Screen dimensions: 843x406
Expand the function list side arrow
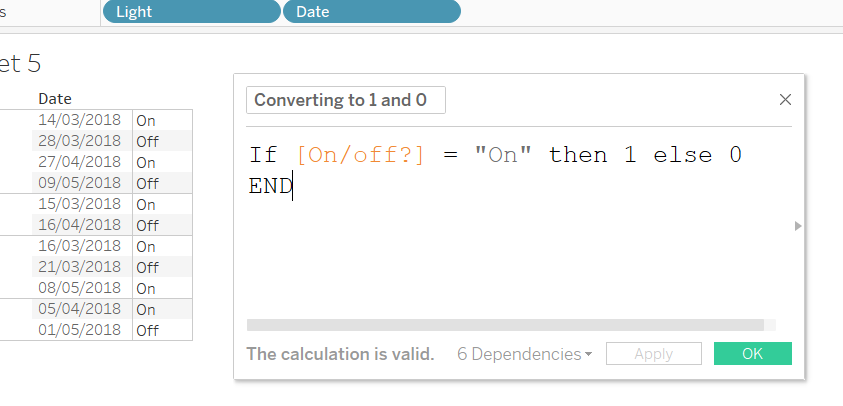[x=798, y=226]
